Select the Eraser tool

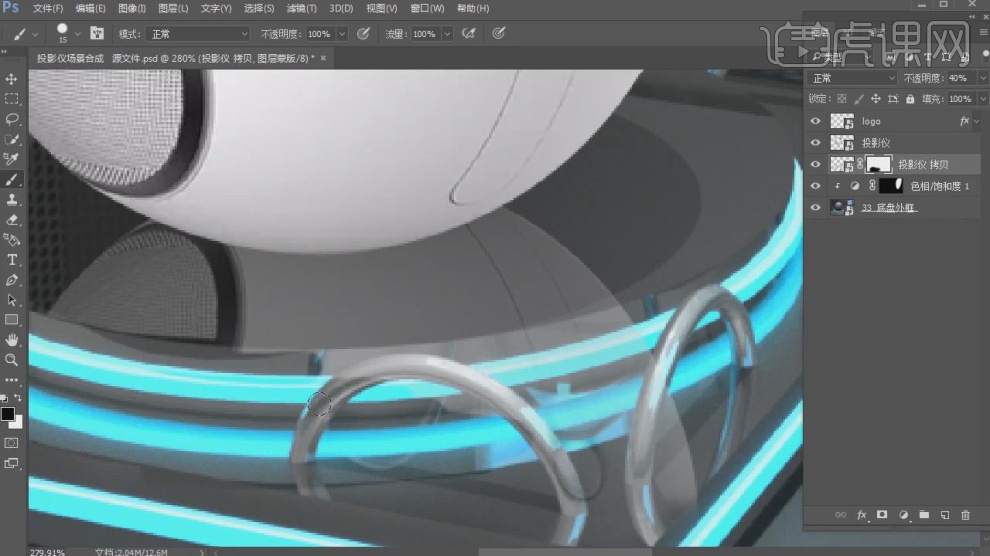pos(11,220)
